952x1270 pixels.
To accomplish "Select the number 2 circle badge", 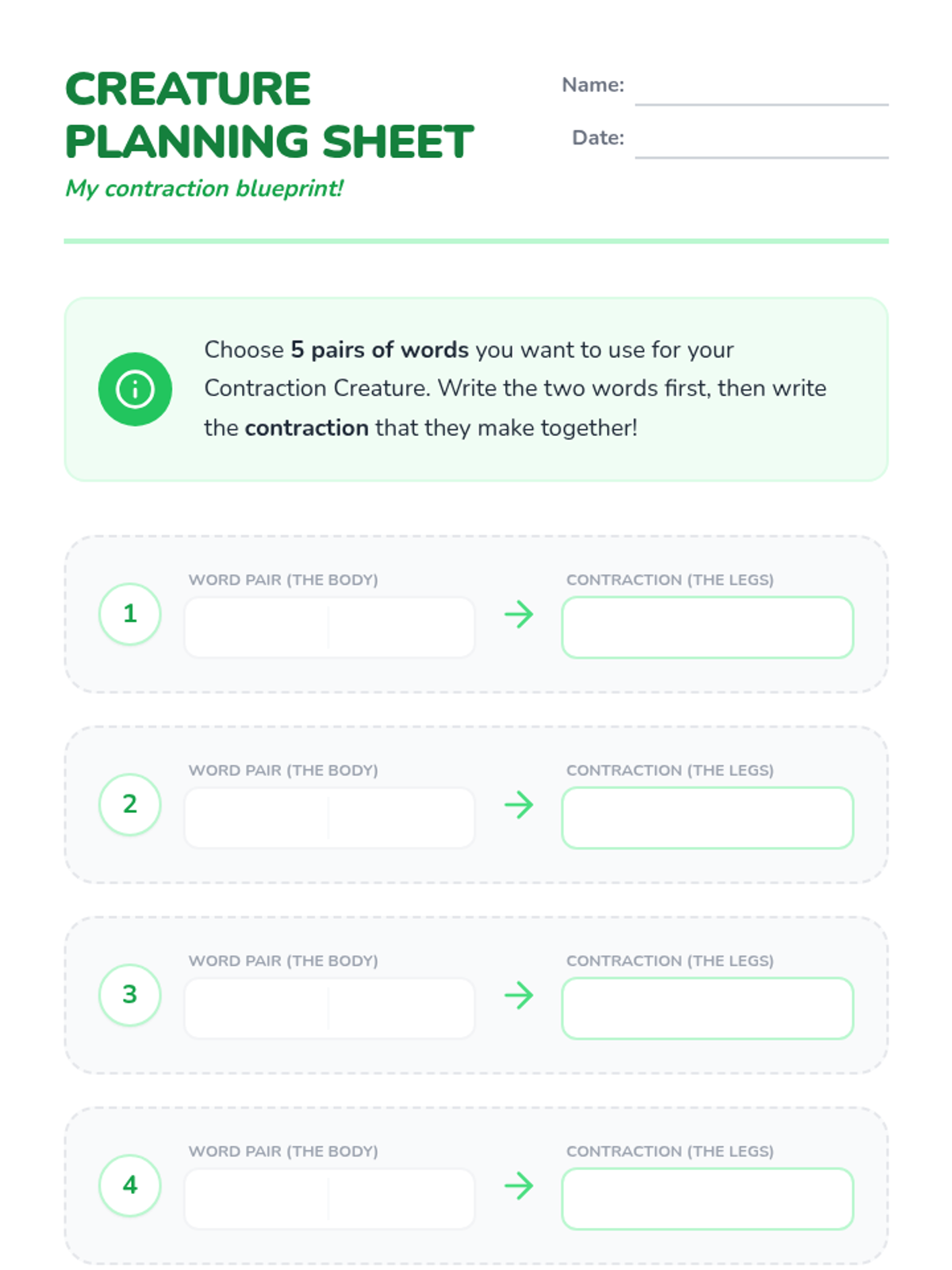I will 130,804.
